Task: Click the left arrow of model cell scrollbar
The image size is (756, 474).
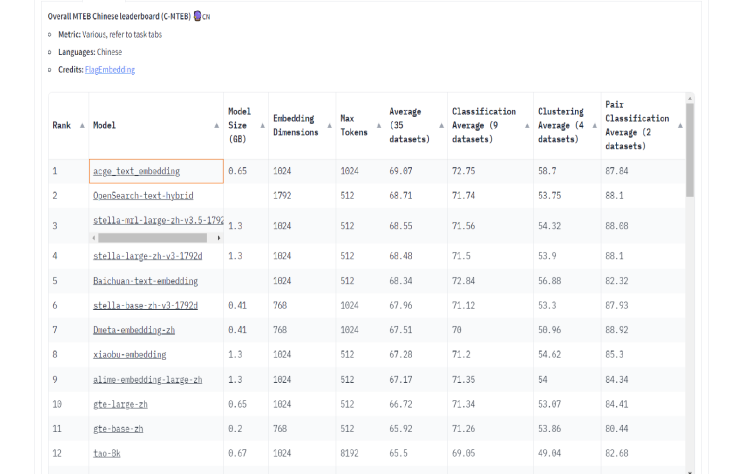Action: pos(94,238)
